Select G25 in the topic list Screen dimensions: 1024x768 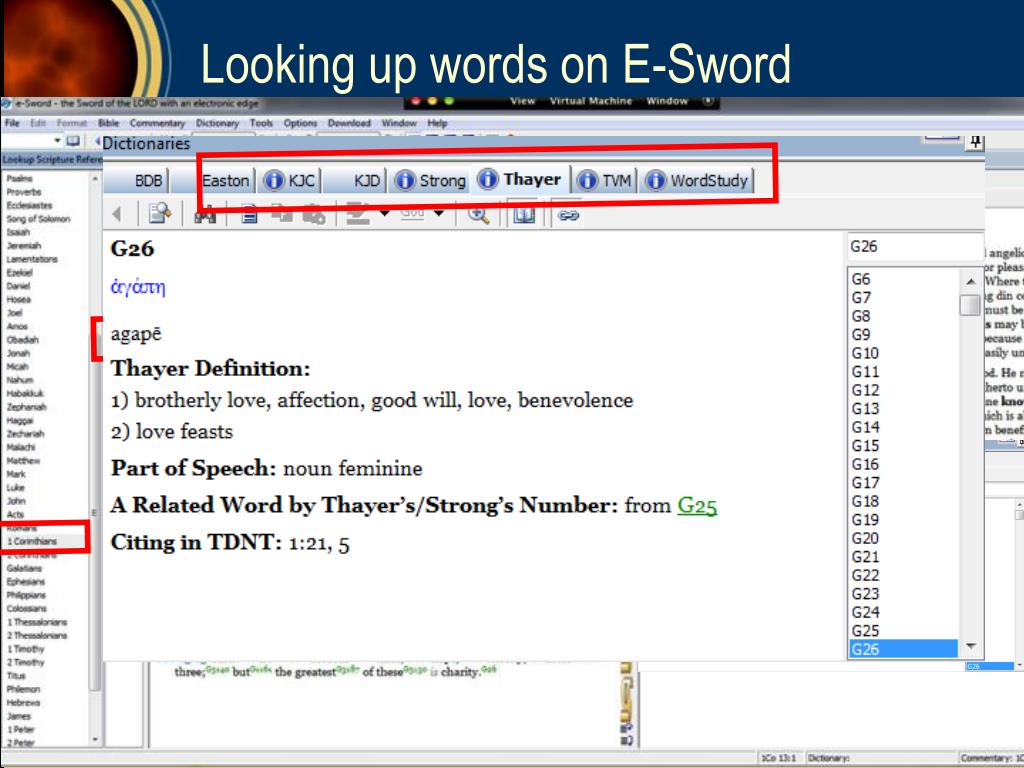click(x=865, y=631)
